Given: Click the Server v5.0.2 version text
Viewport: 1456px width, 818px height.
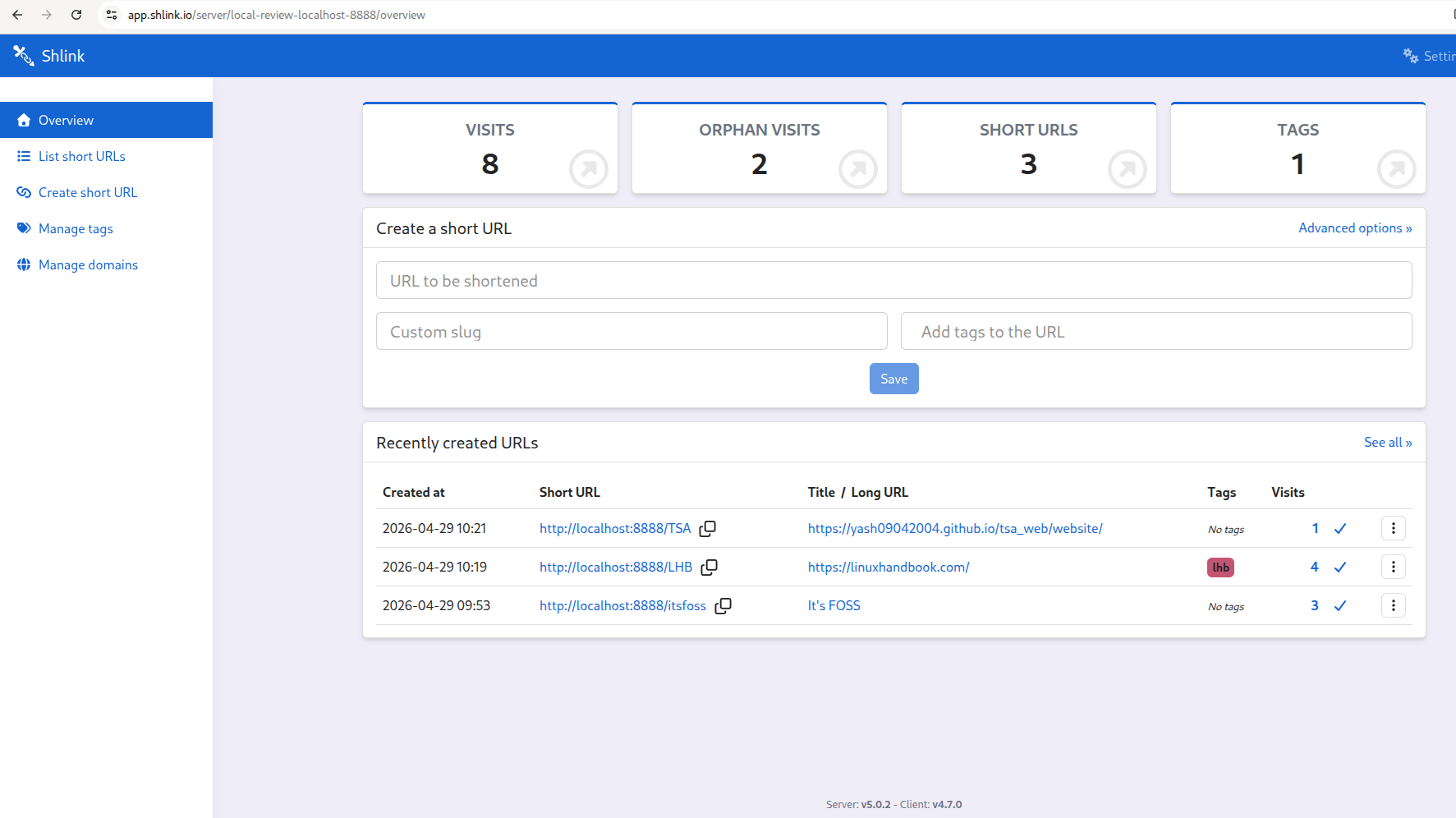Looking at the screenshot, I should (858, 804).
